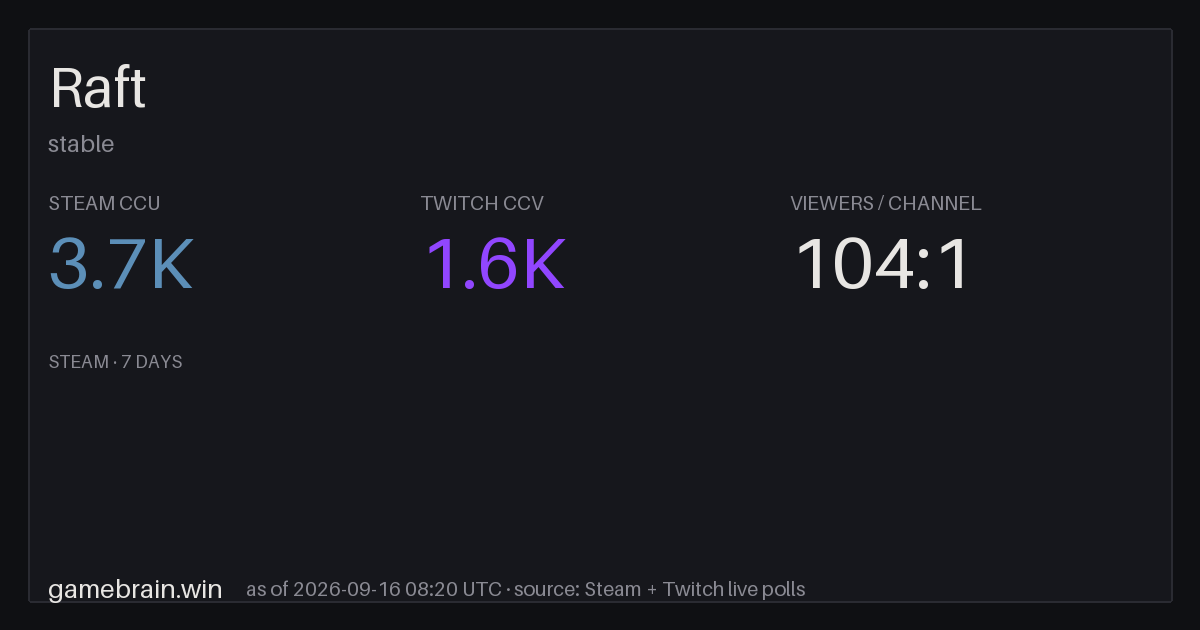
Task: Click the TWITCH CCV label
Action: [x=482, y=203]
